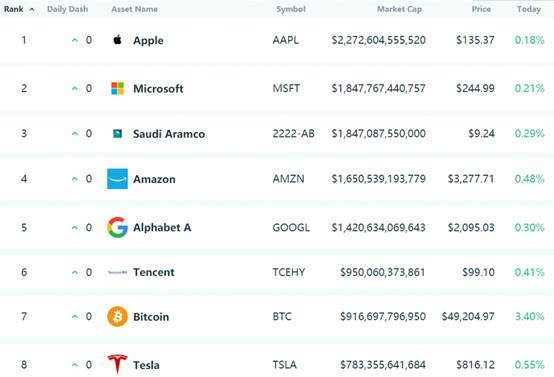This screenshot has width=554, height=377.
Task: Click the Google G logo for Alphabet
Action: click(x=117, y=227)
